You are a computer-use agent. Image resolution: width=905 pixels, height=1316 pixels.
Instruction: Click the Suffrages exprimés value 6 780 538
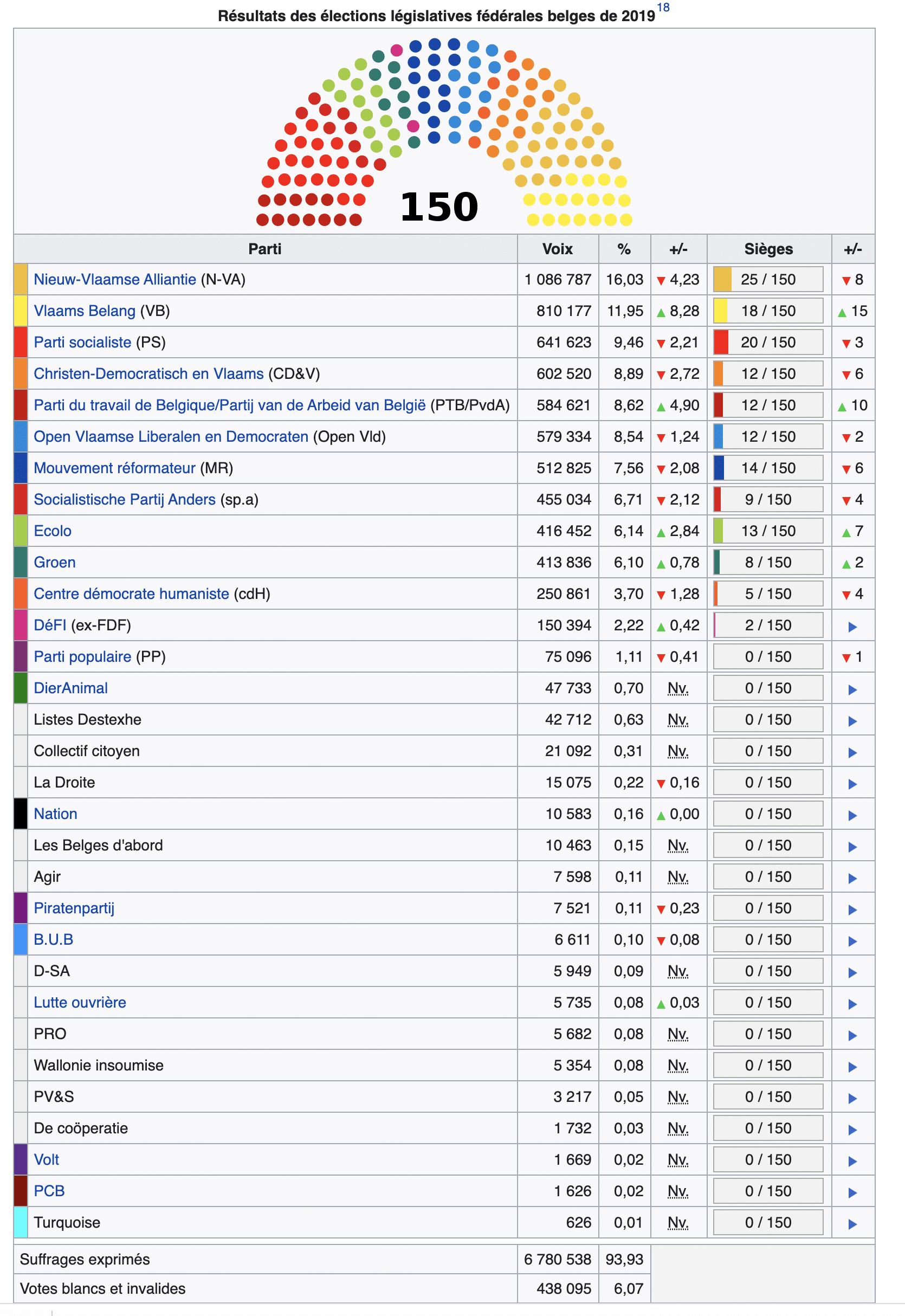[558, 1259]
